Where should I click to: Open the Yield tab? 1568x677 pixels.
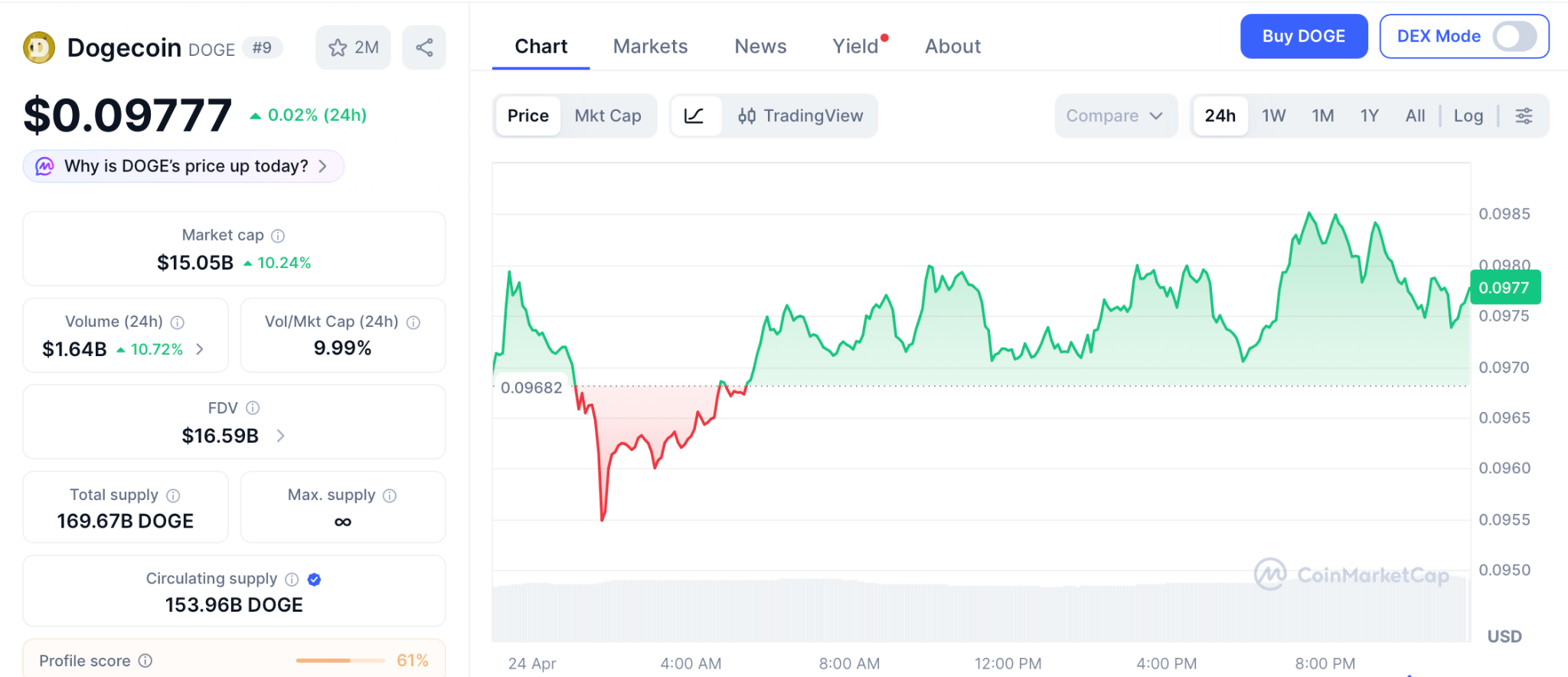(855, 47)
